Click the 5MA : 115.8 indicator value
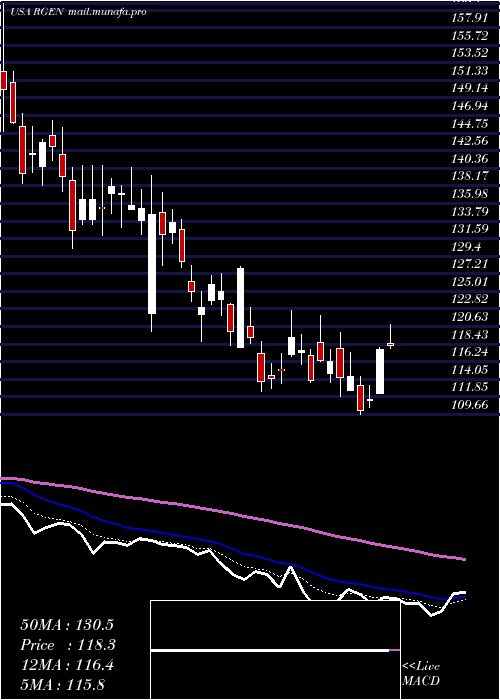This screenshot has height=700, width=500. point(62,685)
